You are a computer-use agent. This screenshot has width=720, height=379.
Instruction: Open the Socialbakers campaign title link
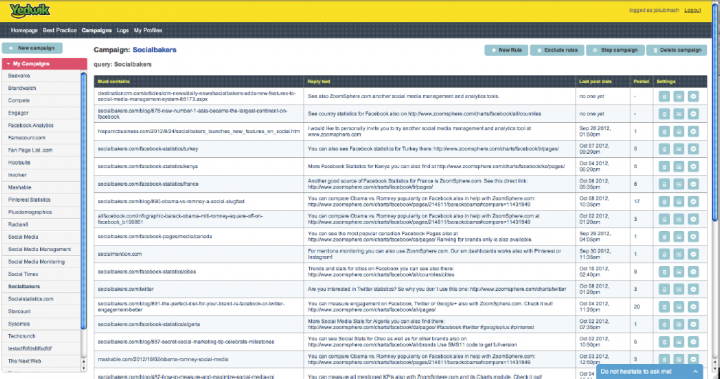click(154, 50)
